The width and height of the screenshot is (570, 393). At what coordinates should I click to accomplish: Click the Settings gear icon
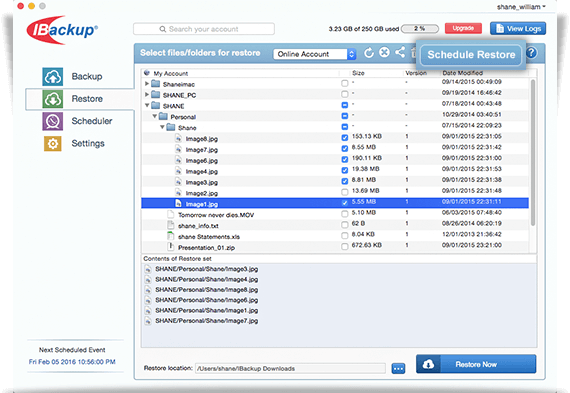coord(53,143)
